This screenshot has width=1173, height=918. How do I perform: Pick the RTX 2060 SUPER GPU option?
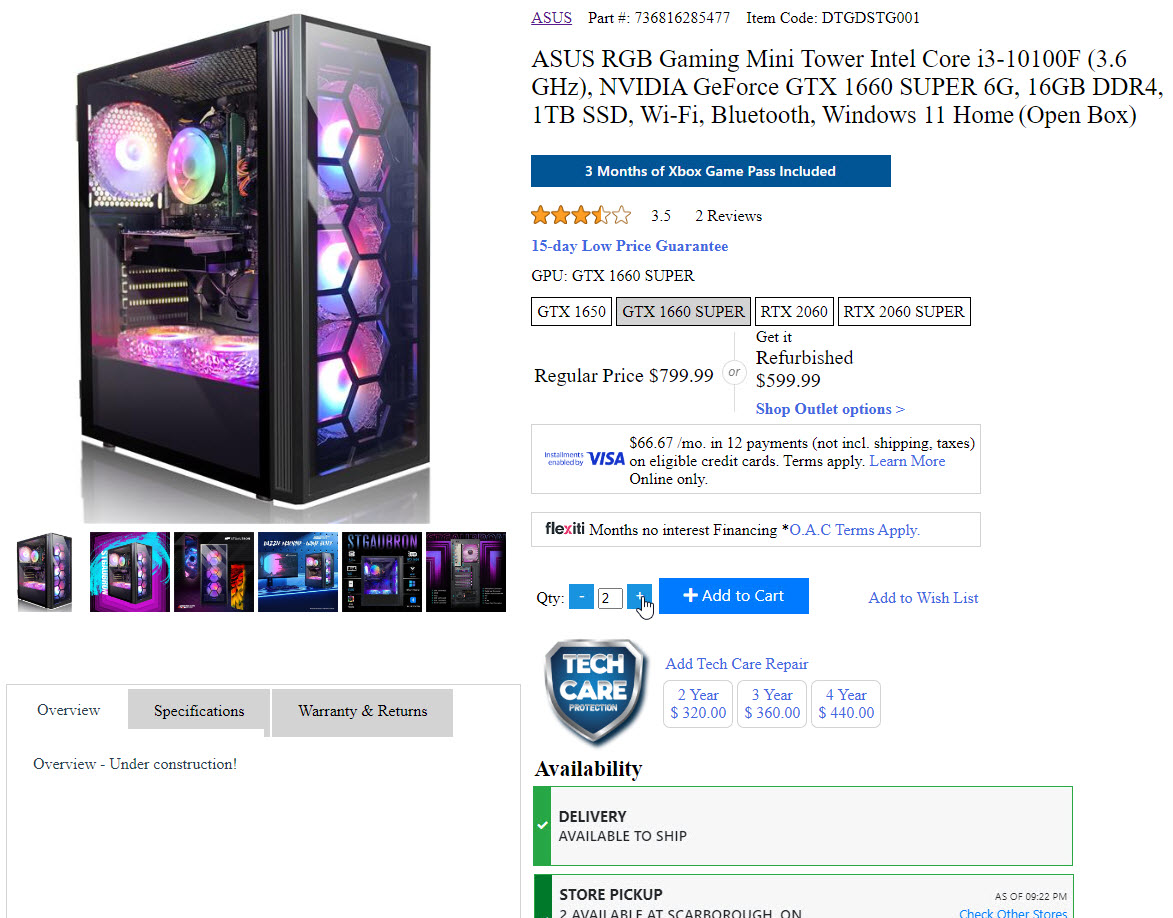click(x=904, y=311)
